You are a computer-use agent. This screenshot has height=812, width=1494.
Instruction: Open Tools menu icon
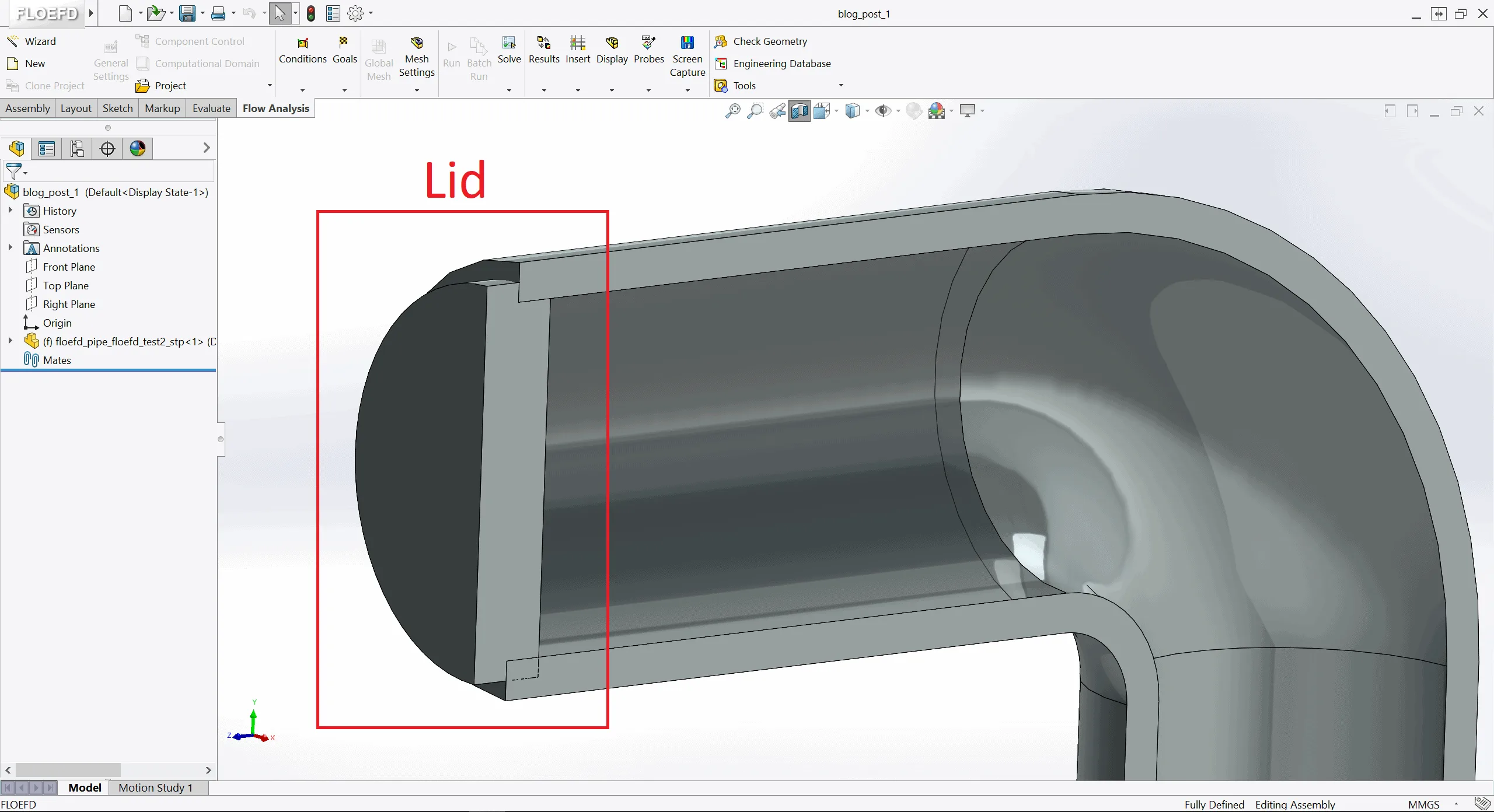(x=721, y=86)
